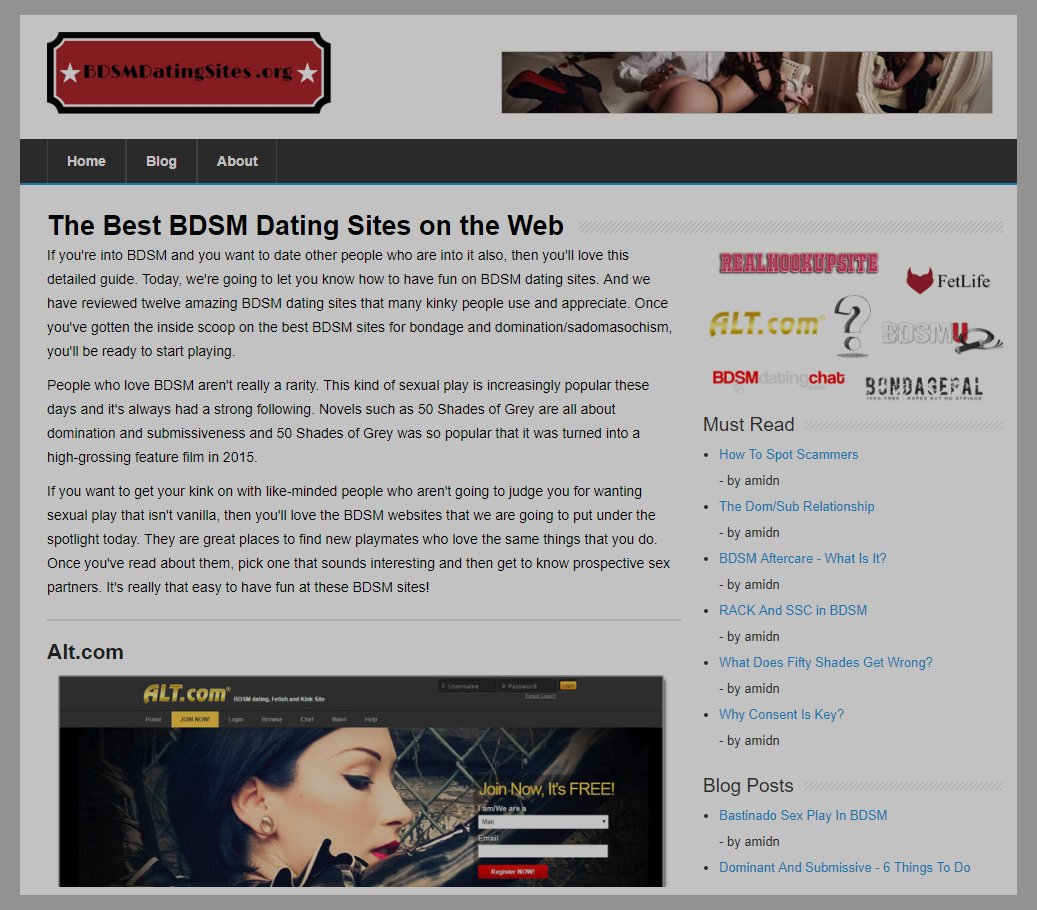Click the question mark figure icon
Screen dimensions: 1037x910
[x=852, y=326]
